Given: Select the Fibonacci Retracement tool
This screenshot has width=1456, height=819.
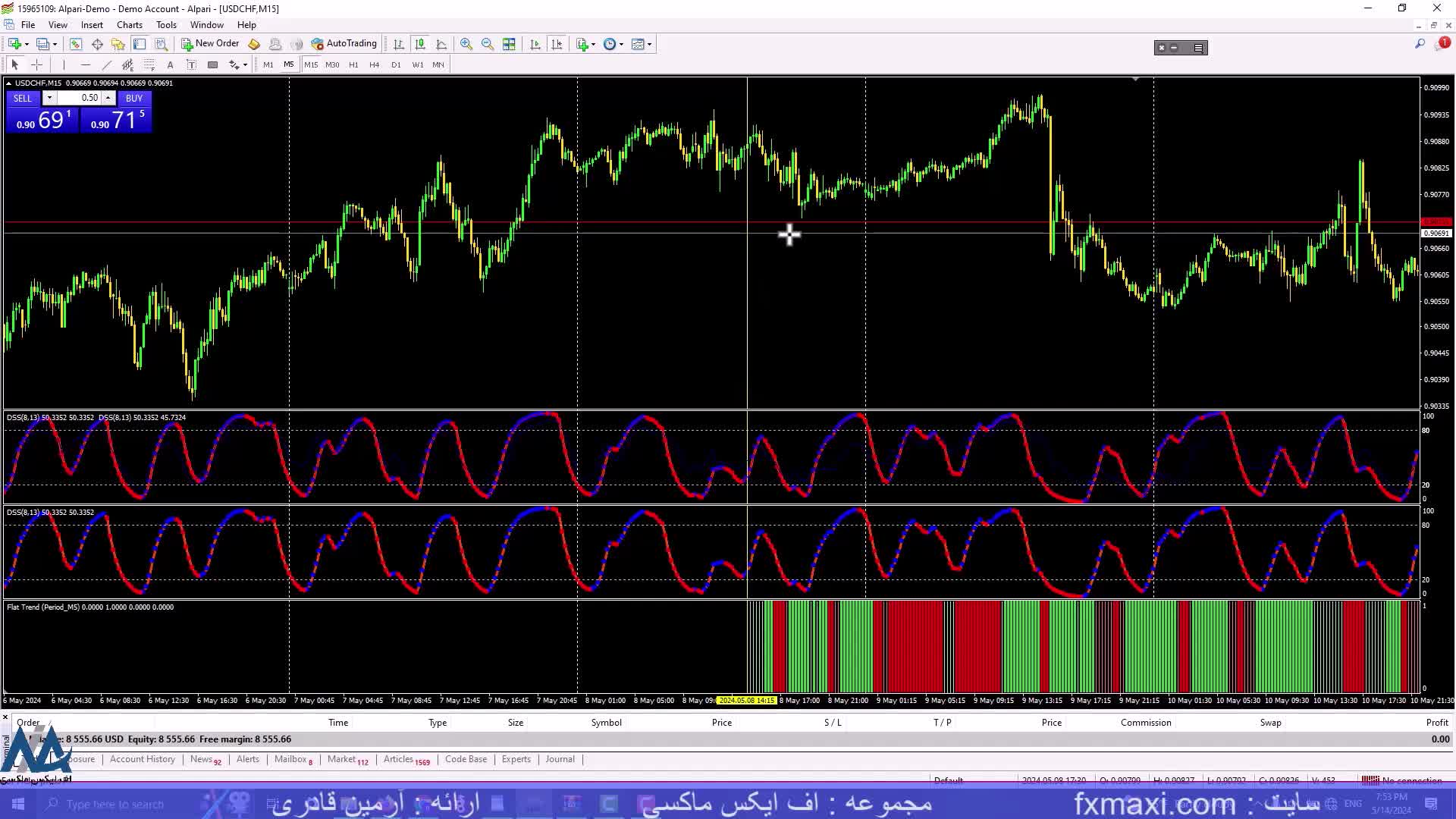Looking at the screenshot, I should [149, 64].
